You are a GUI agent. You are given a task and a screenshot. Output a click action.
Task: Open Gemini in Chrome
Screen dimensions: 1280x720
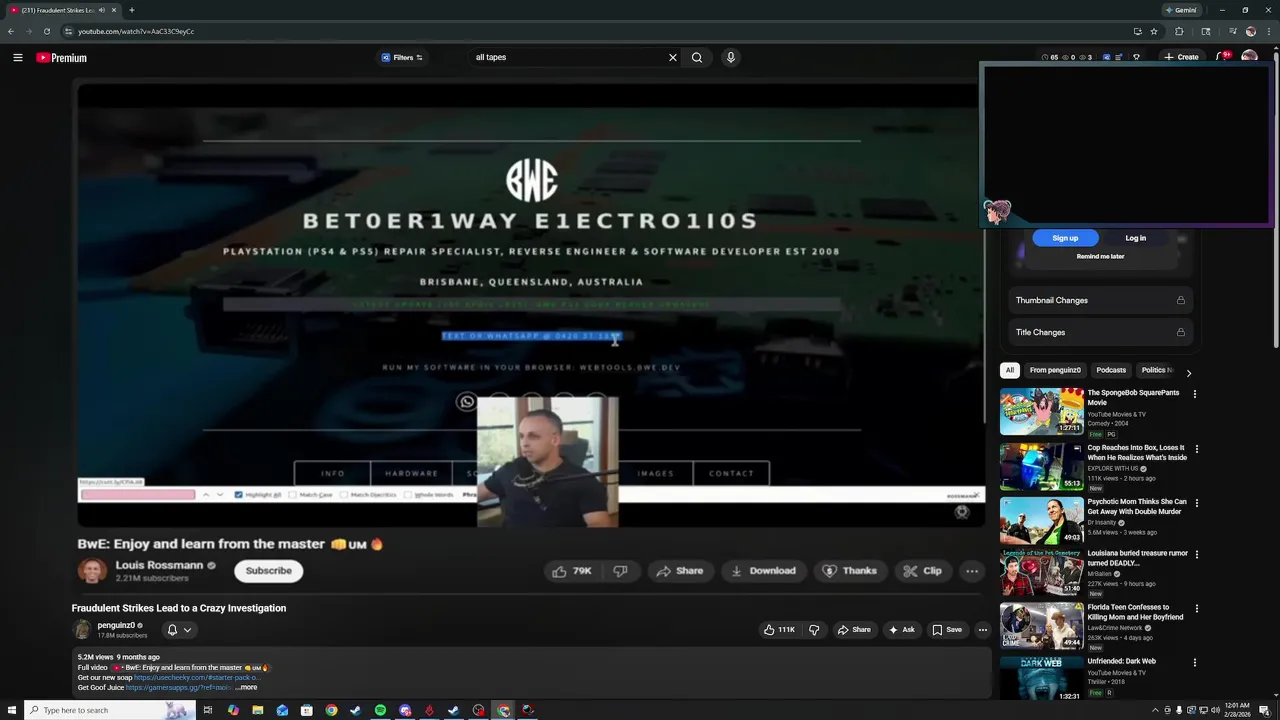(x=1180, y=10)
